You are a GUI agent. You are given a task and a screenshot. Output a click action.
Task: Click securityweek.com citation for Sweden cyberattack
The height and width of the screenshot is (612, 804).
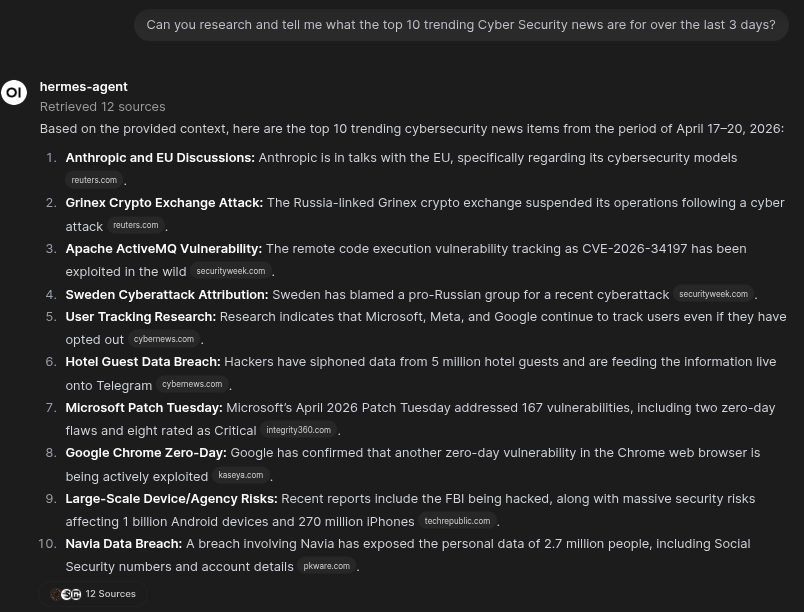coord(713,294)
